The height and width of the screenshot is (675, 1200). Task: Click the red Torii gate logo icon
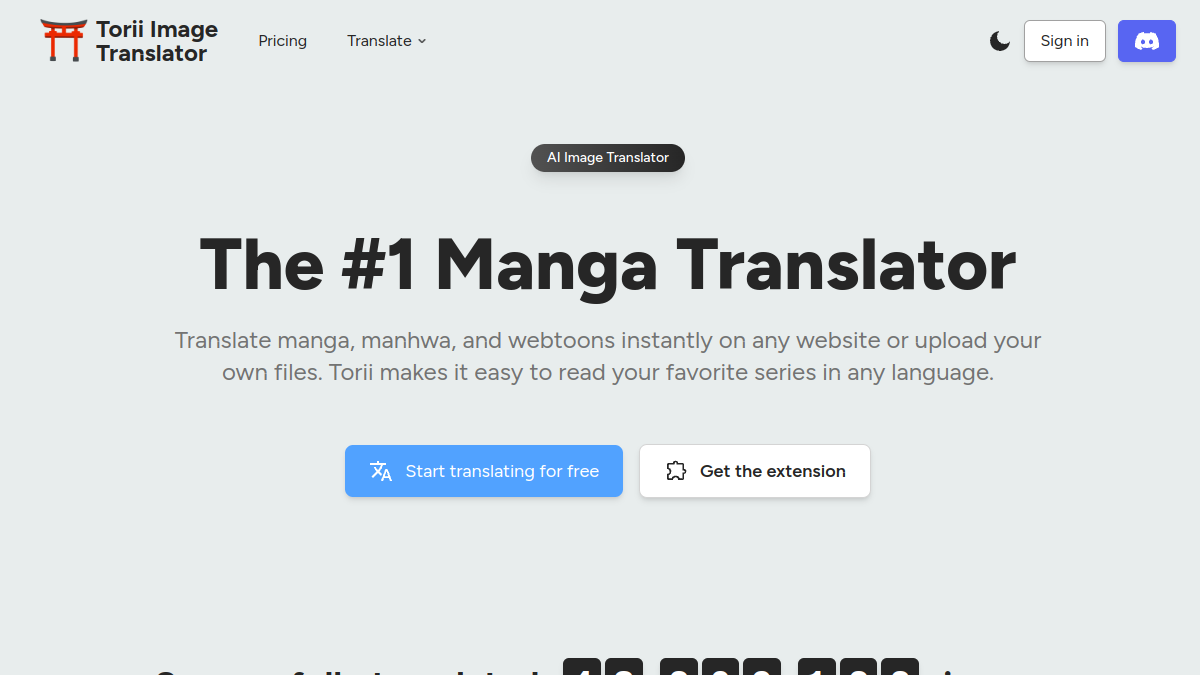point(64,41)
